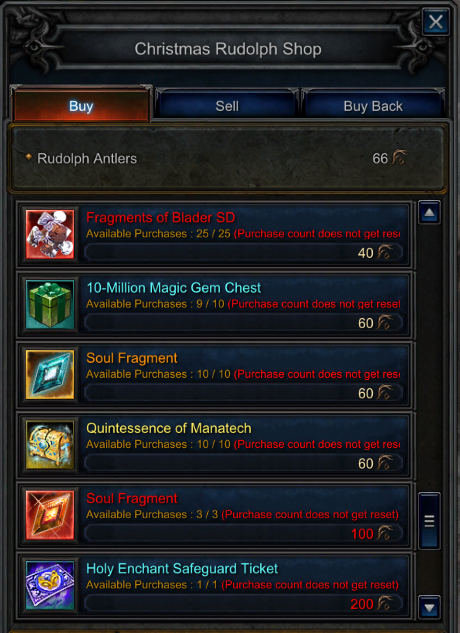The width and height of the screenshot is (460, 633).
Task: Grab the scrollbar thumb handle
Action: click(429, 521)
